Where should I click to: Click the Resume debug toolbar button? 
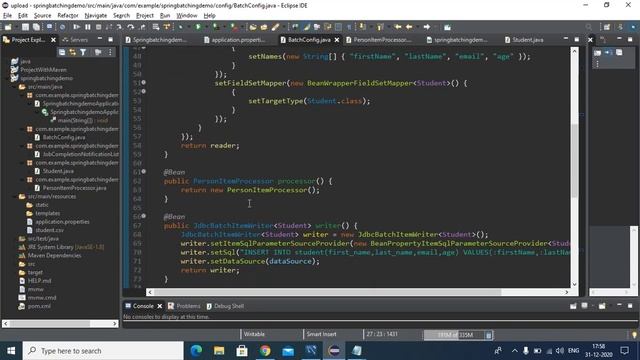(x=76, y=27)
